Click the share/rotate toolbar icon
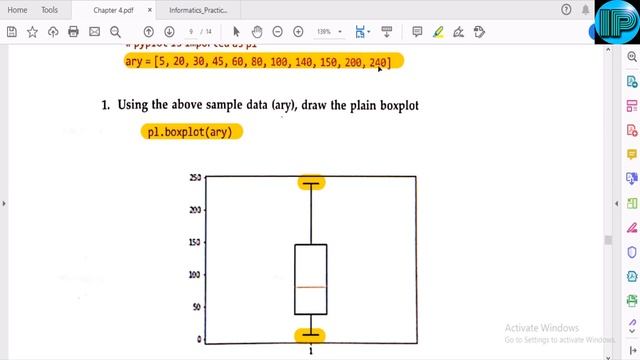Viewport: 640px width, 360px height. (479, 32)
